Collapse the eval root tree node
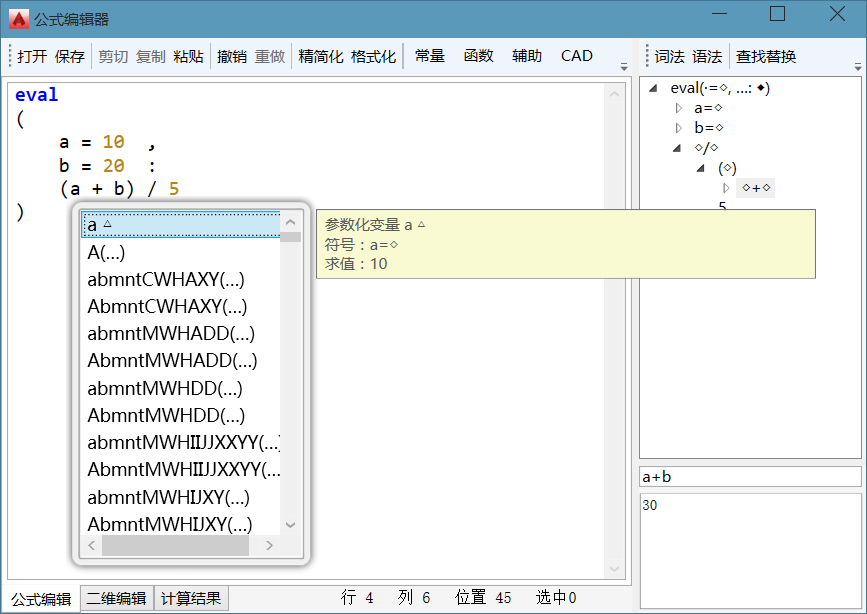867x614 pixels. 653,88
